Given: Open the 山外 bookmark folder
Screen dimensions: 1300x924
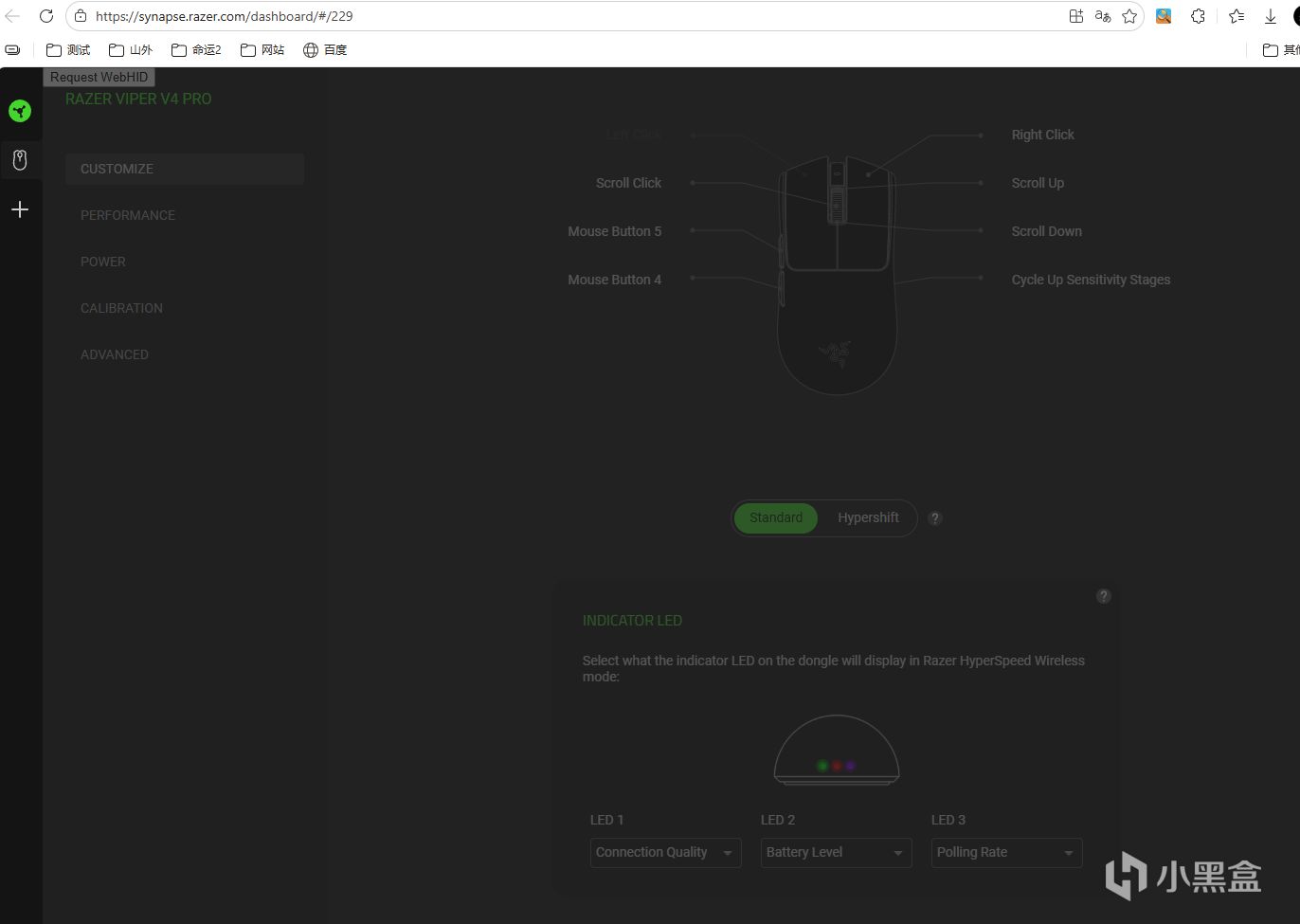Looking at the screenshot, I should click(131, 50).
